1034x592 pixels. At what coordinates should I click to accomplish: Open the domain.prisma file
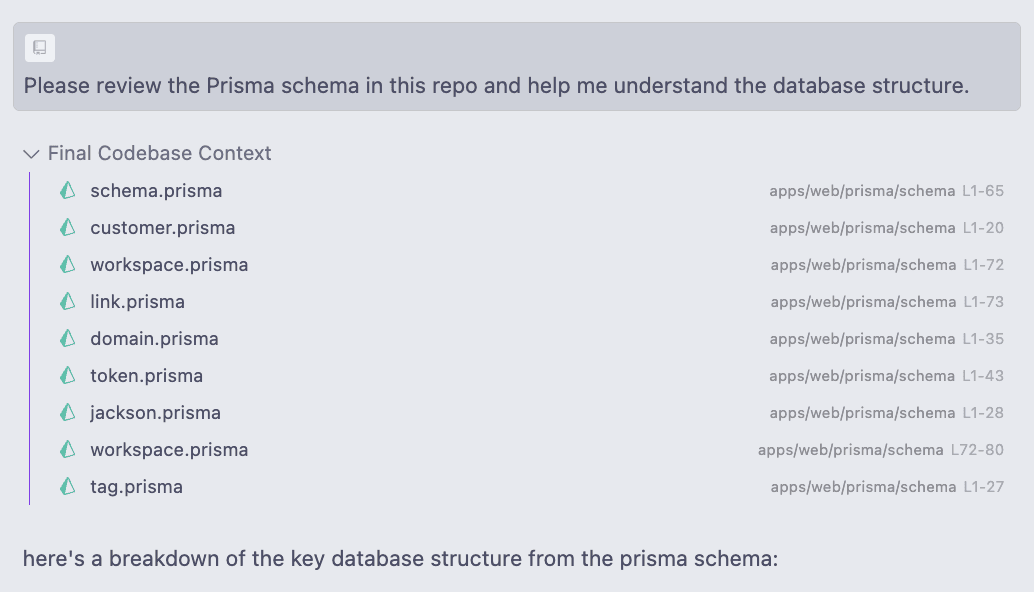(154, 339)
